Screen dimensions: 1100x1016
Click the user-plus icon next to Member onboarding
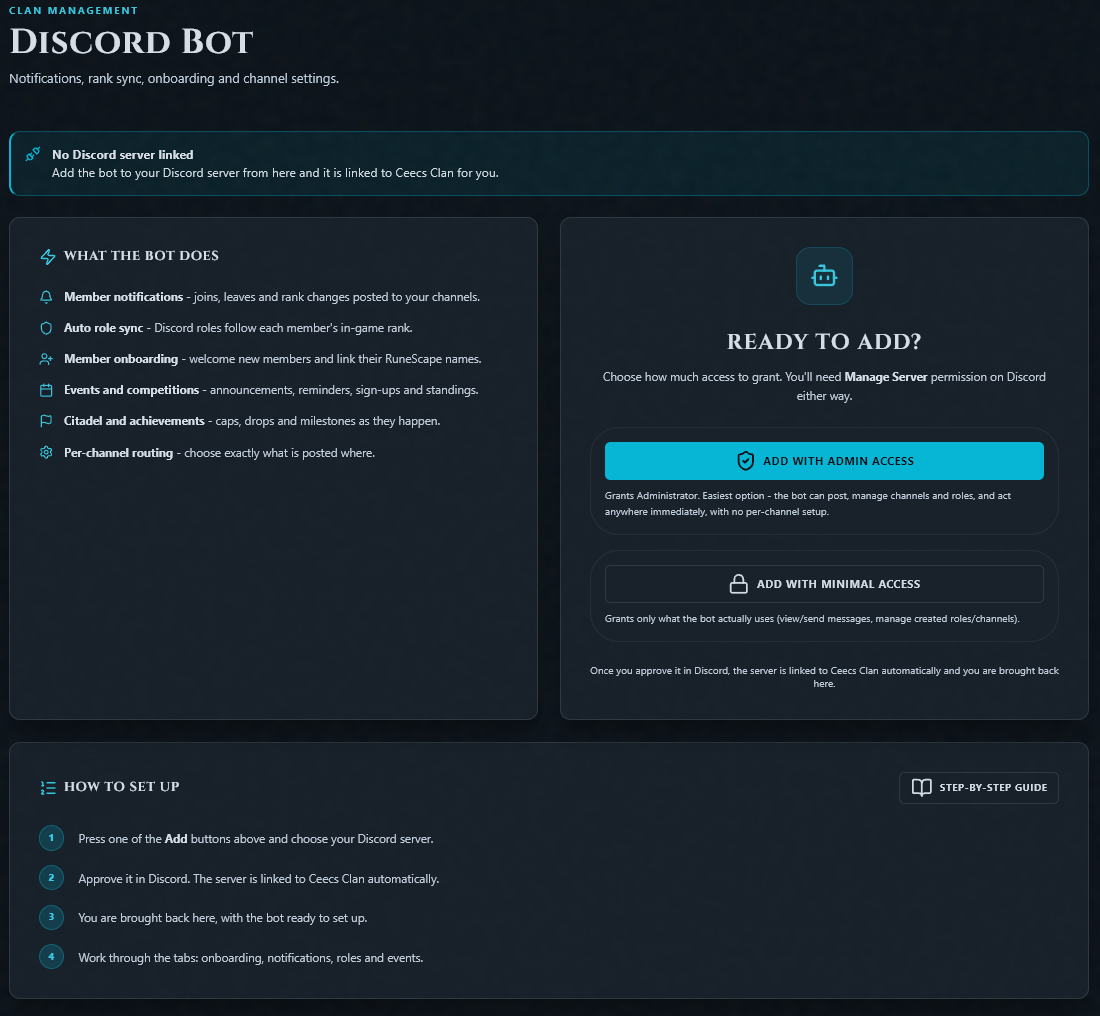point(46,359)
